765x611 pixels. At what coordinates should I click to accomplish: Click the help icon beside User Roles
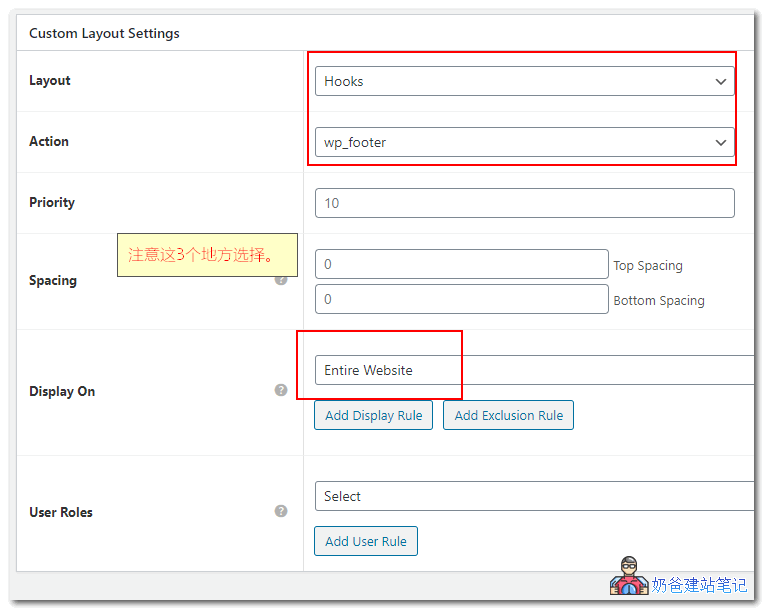tap(281, 511)
